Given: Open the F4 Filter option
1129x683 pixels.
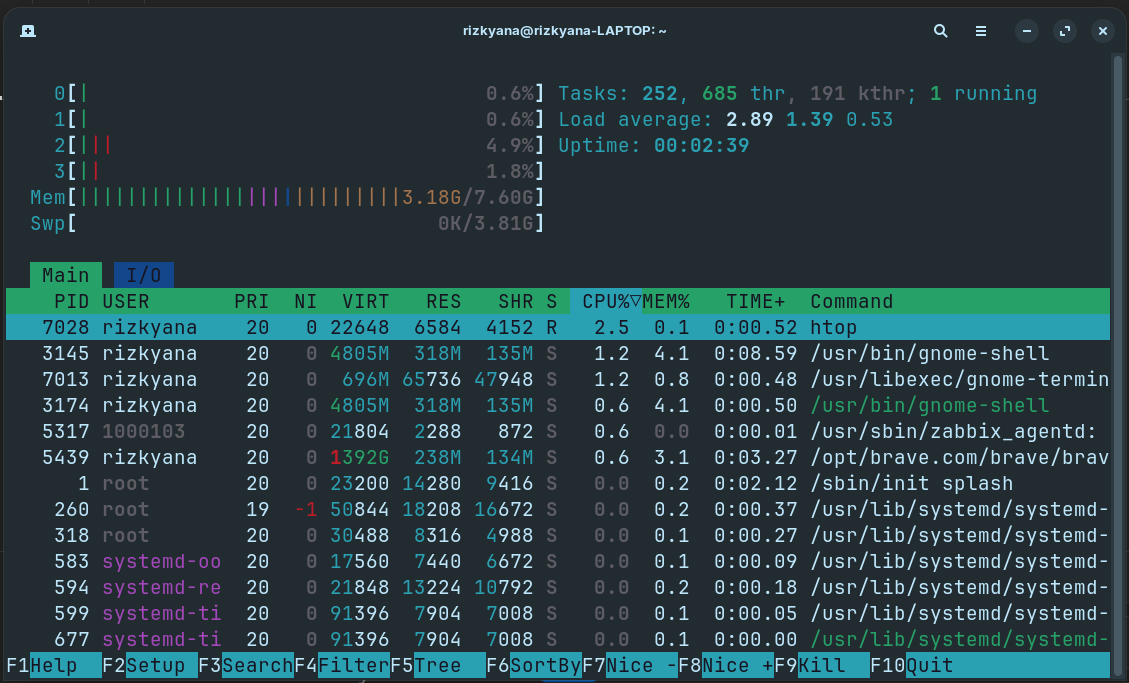Looking at the screenshot, I should pos(353,665).
